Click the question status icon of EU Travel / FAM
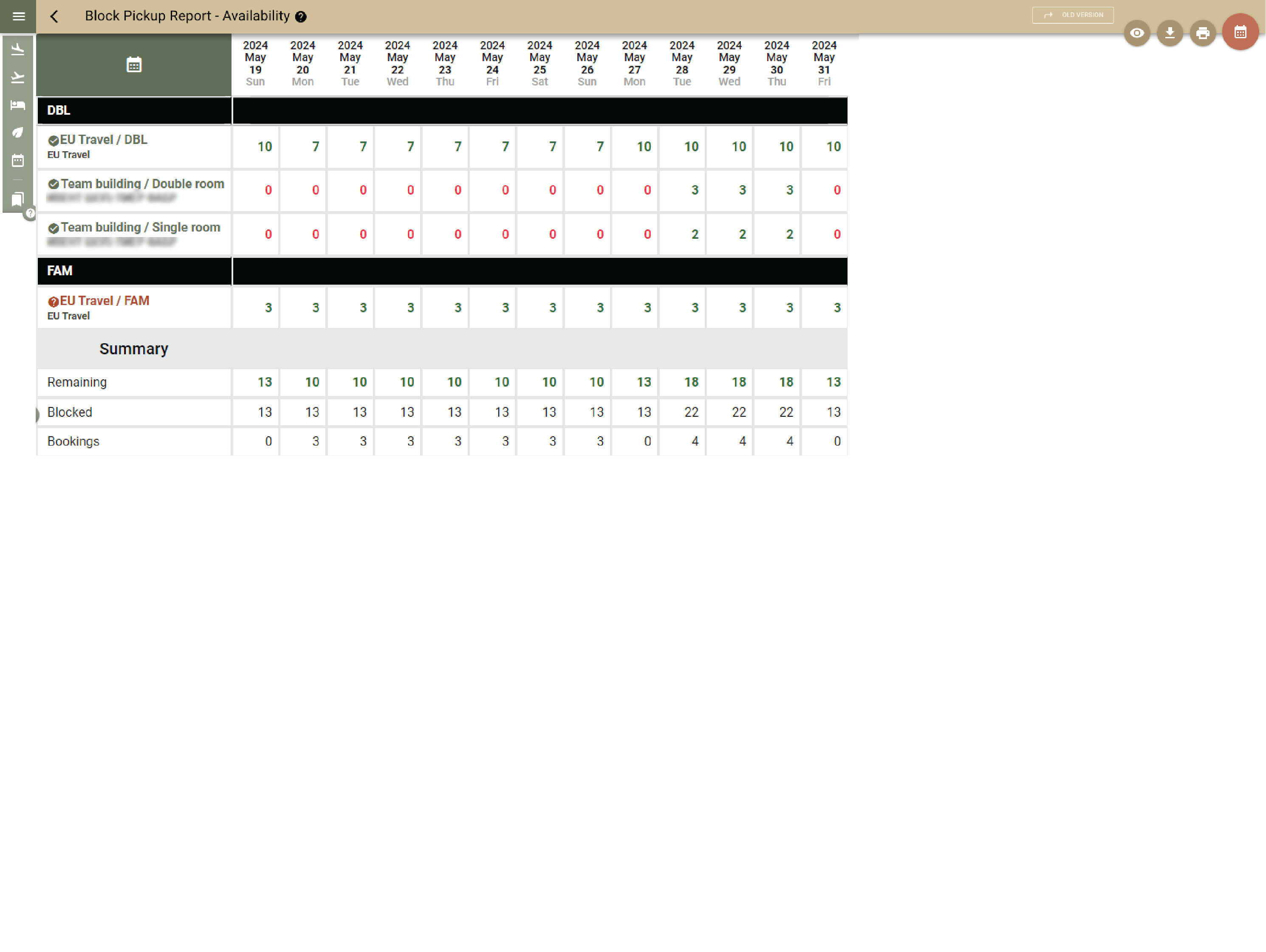 (x=53, y=302)
